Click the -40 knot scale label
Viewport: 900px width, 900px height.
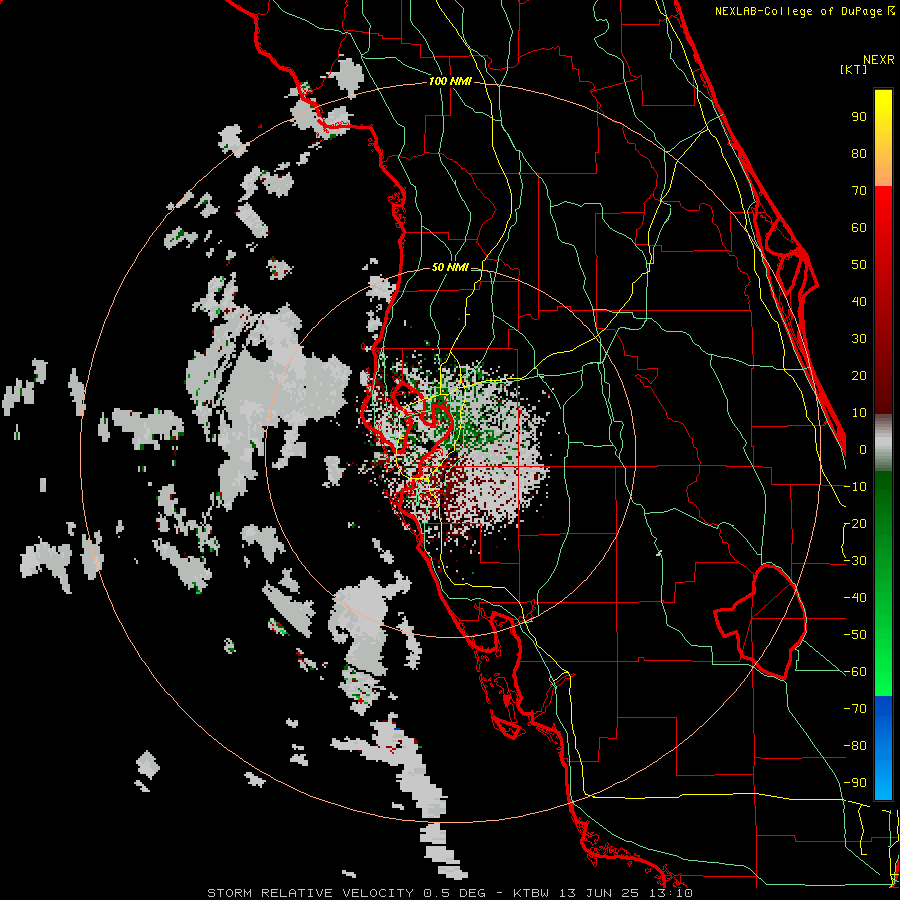[855, 598]
